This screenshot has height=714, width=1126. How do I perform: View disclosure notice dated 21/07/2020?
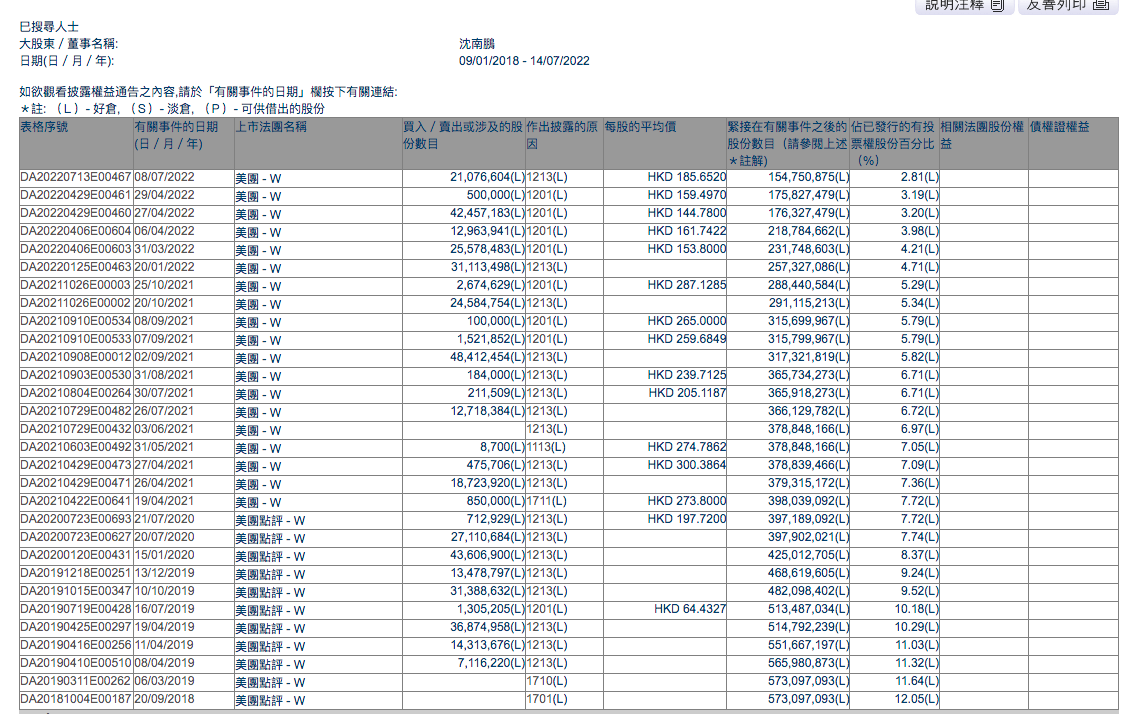point(164,519)
